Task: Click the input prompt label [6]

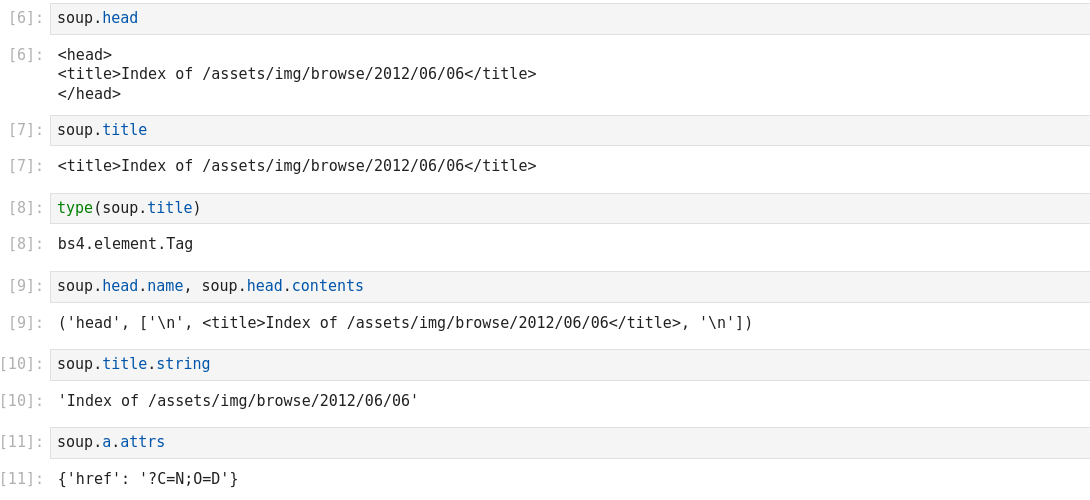Action: point(25,18)
